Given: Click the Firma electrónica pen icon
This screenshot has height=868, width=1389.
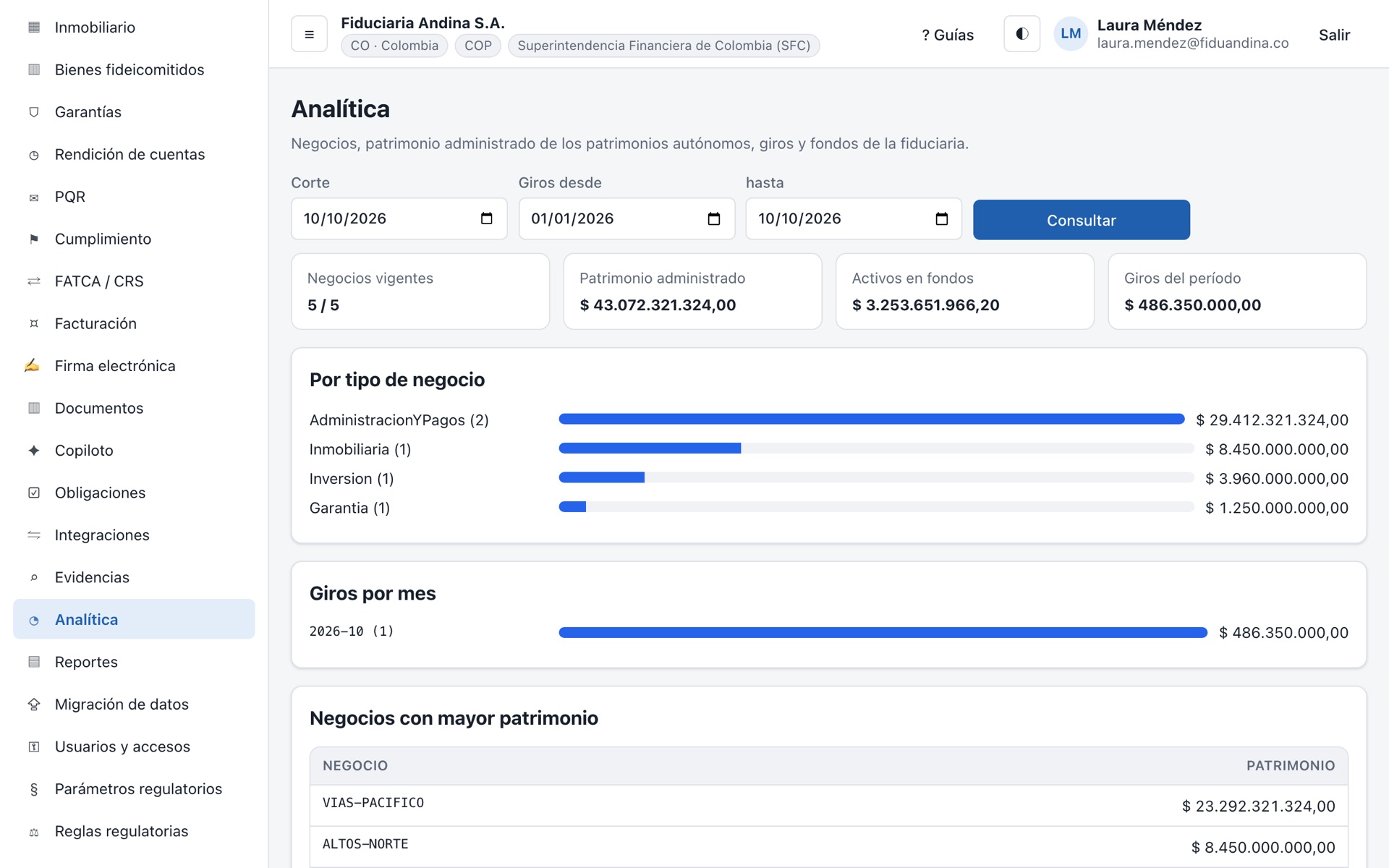Looking at the screenshot, I should pos(32,366).
